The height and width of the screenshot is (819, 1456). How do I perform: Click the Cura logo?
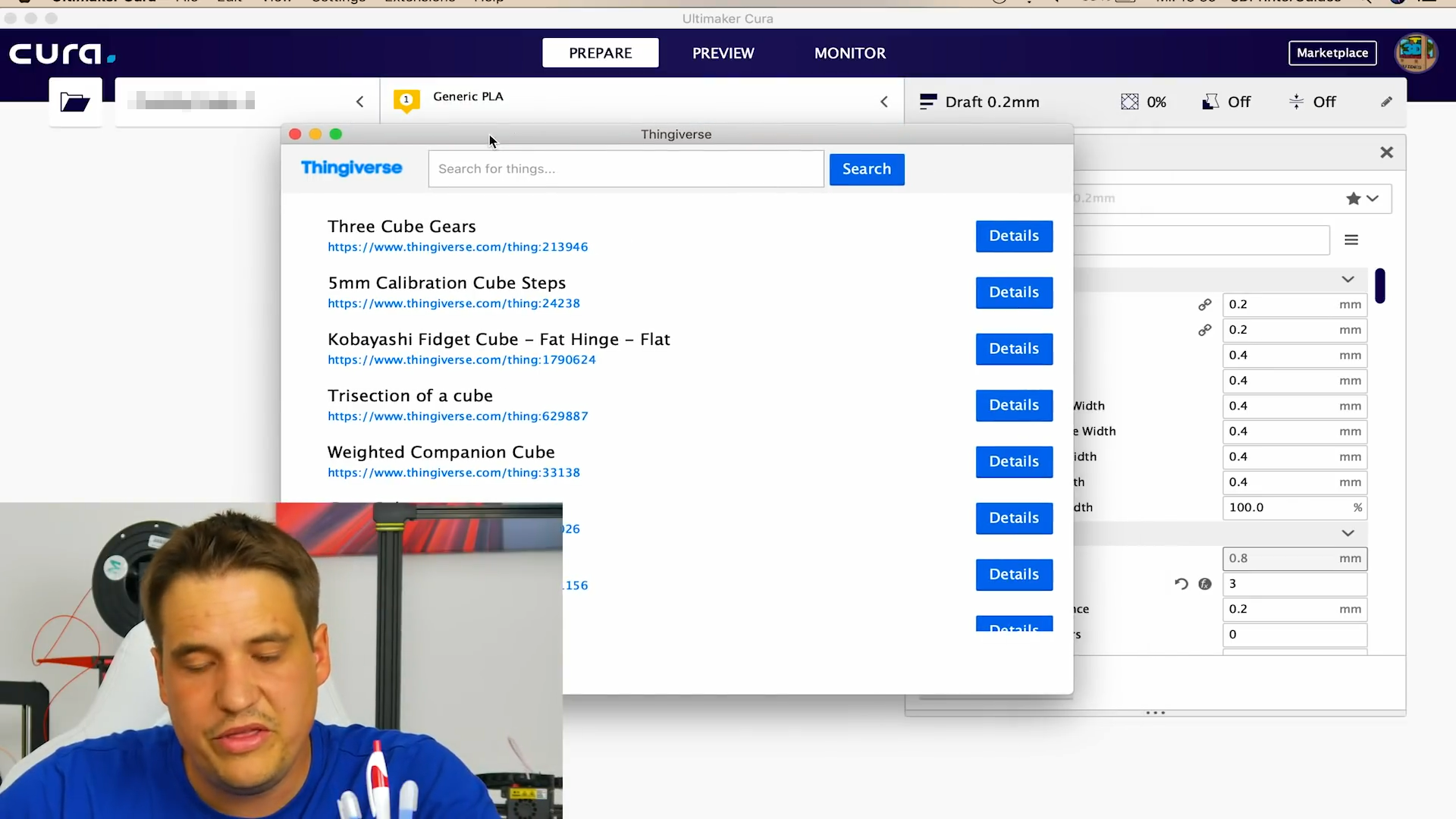coord(62,54)
